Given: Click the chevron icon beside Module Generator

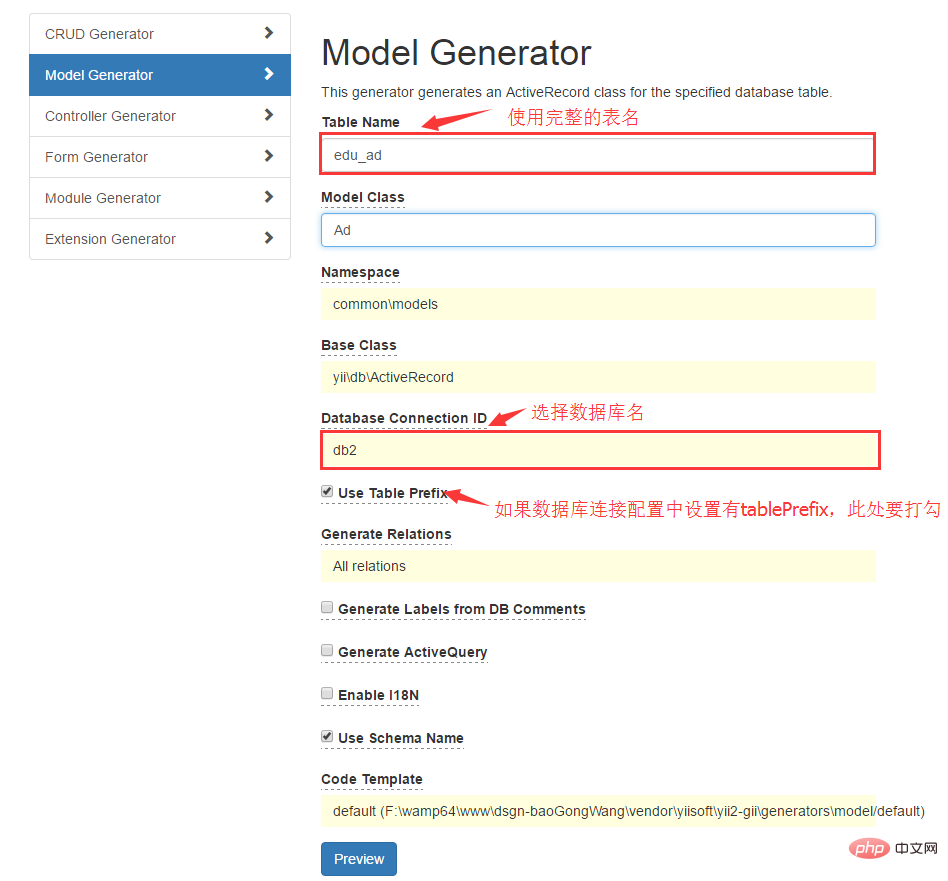Looking at the screenshot, I should click(x=268, y=197).
